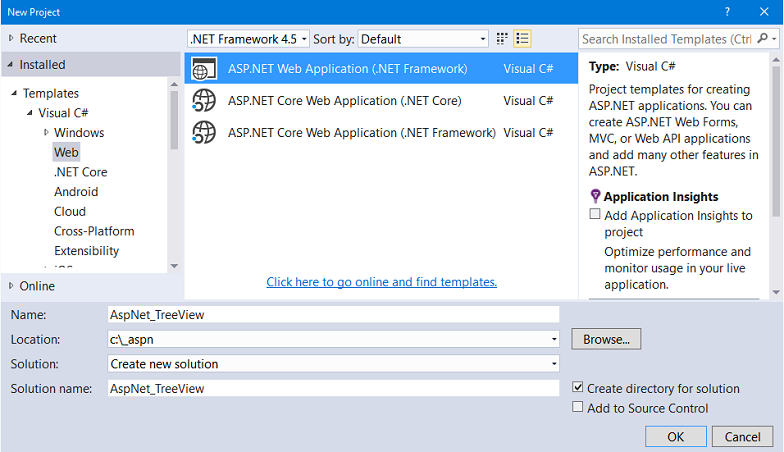This screenshot has width=784, height=452.
Task: Select ASP.NET Core Web Application (.NET Core) row
Action: 381,100
